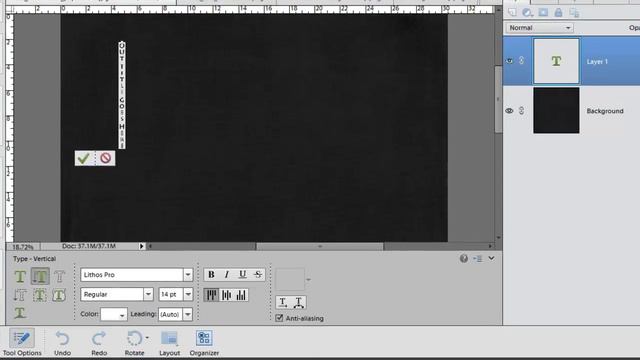Screen dimensions: 640x360
Task: Open the Leading dropdown arrow
Action: [x=187, y=314]
